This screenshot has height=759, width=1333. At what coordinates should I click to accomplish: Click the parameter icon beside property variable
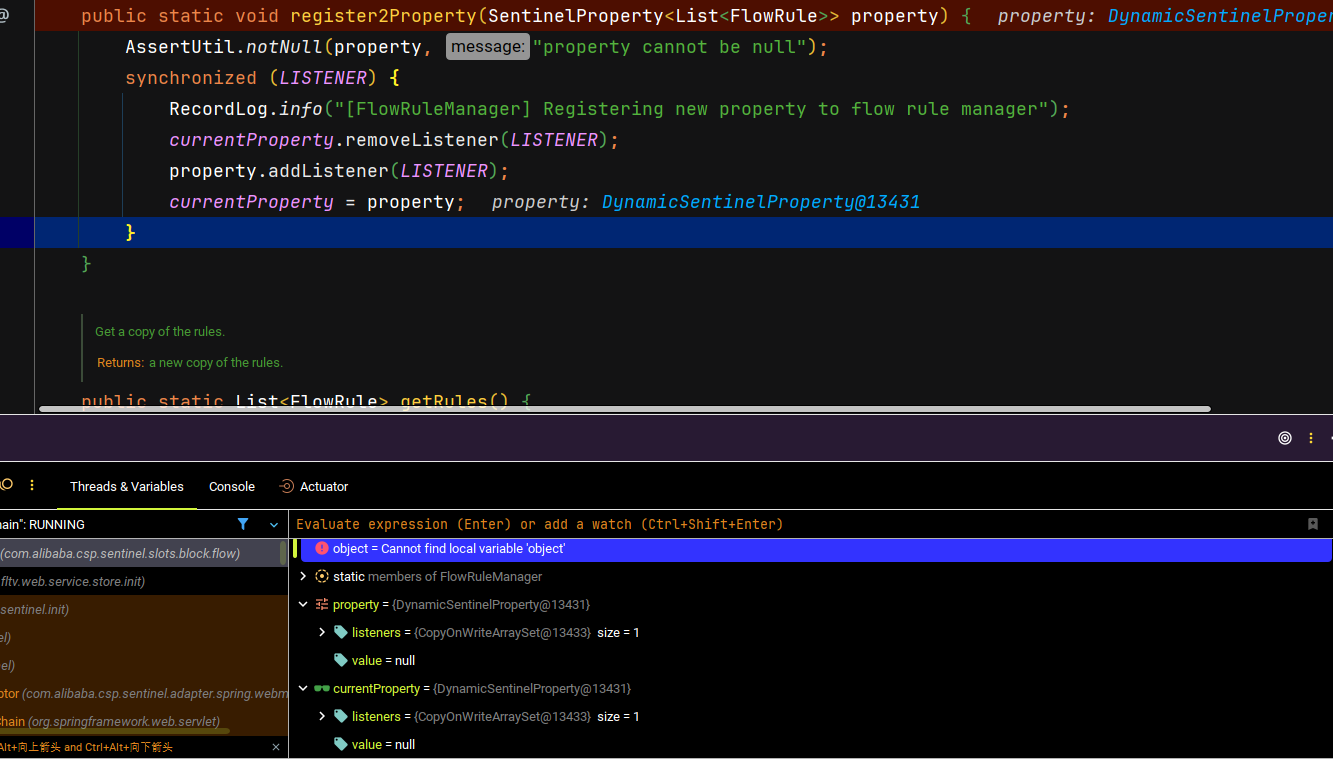[x=322, y=604]
